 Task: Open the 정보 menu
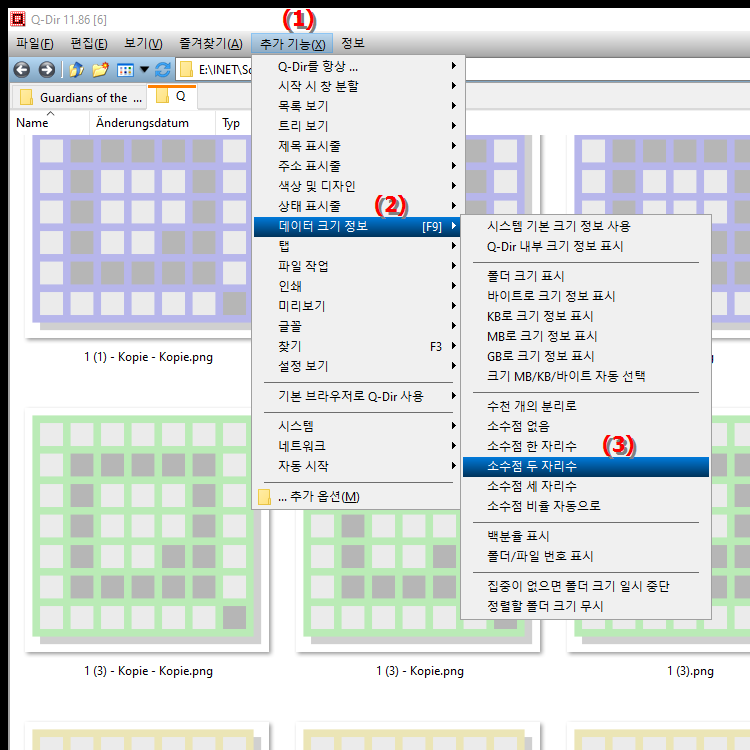pyautogui.click(x=353, y=44)
